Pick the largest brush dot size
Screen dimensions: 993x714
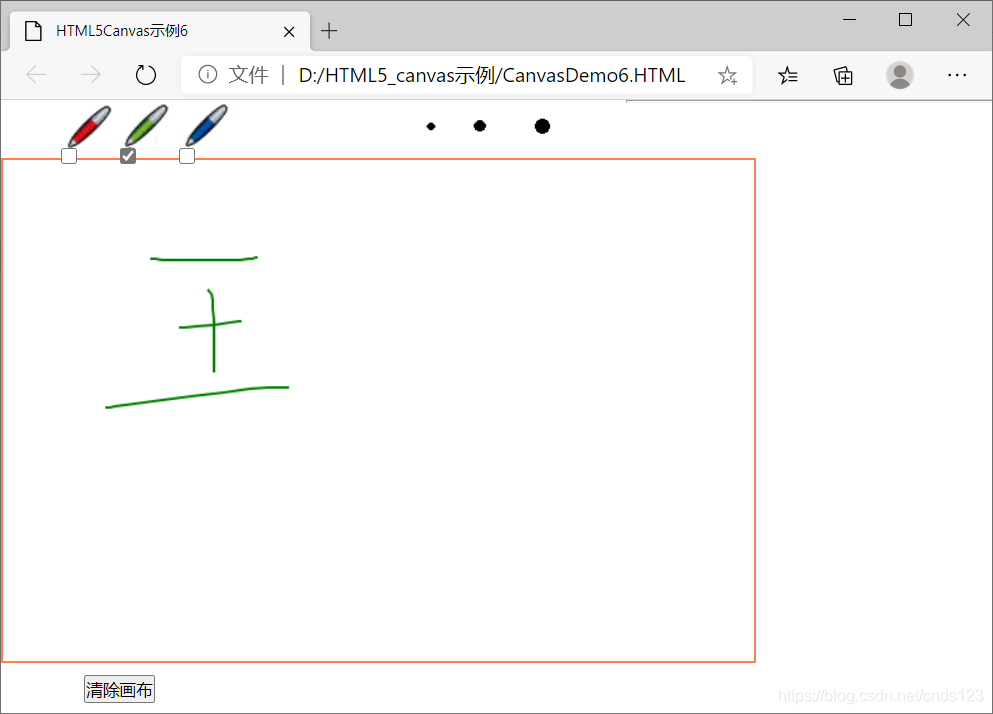click(542, 125)
